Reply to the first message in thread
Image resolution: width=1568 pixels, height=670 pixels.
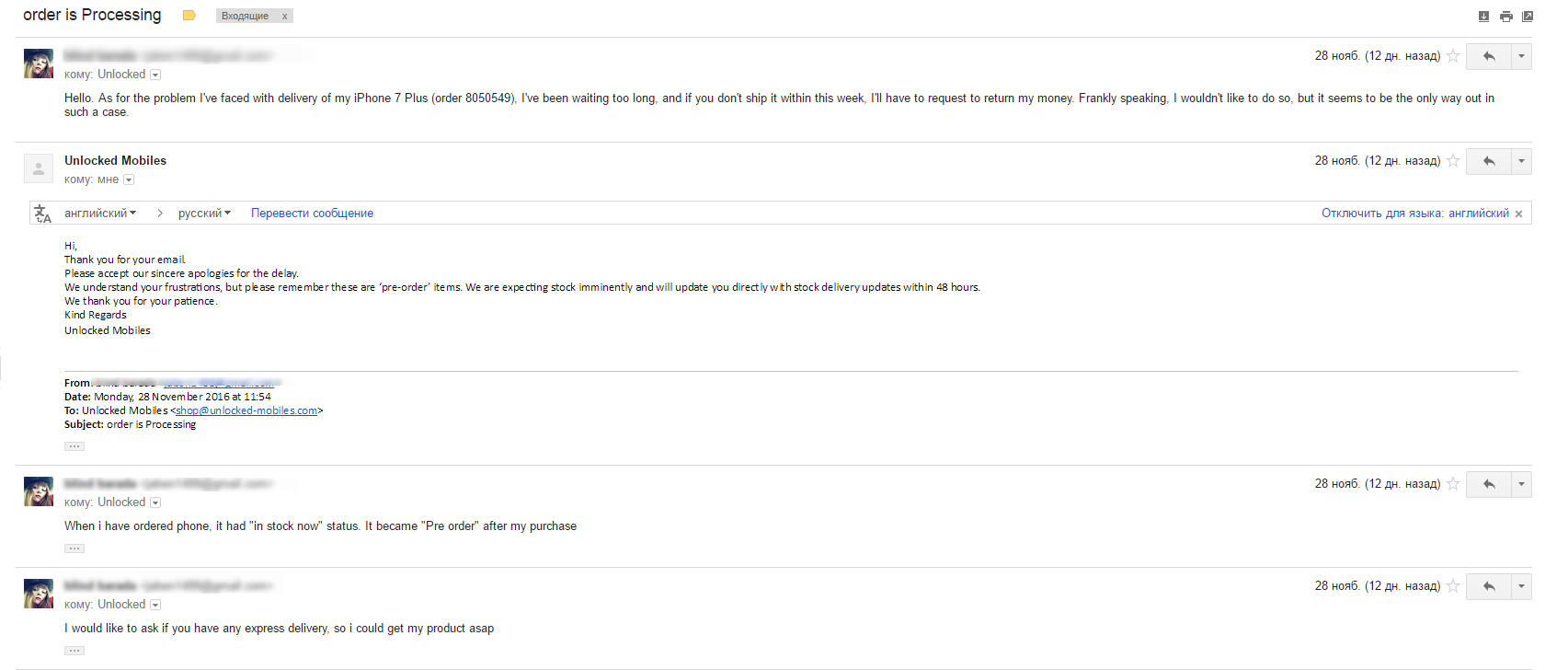click(x=1489, y=56)
